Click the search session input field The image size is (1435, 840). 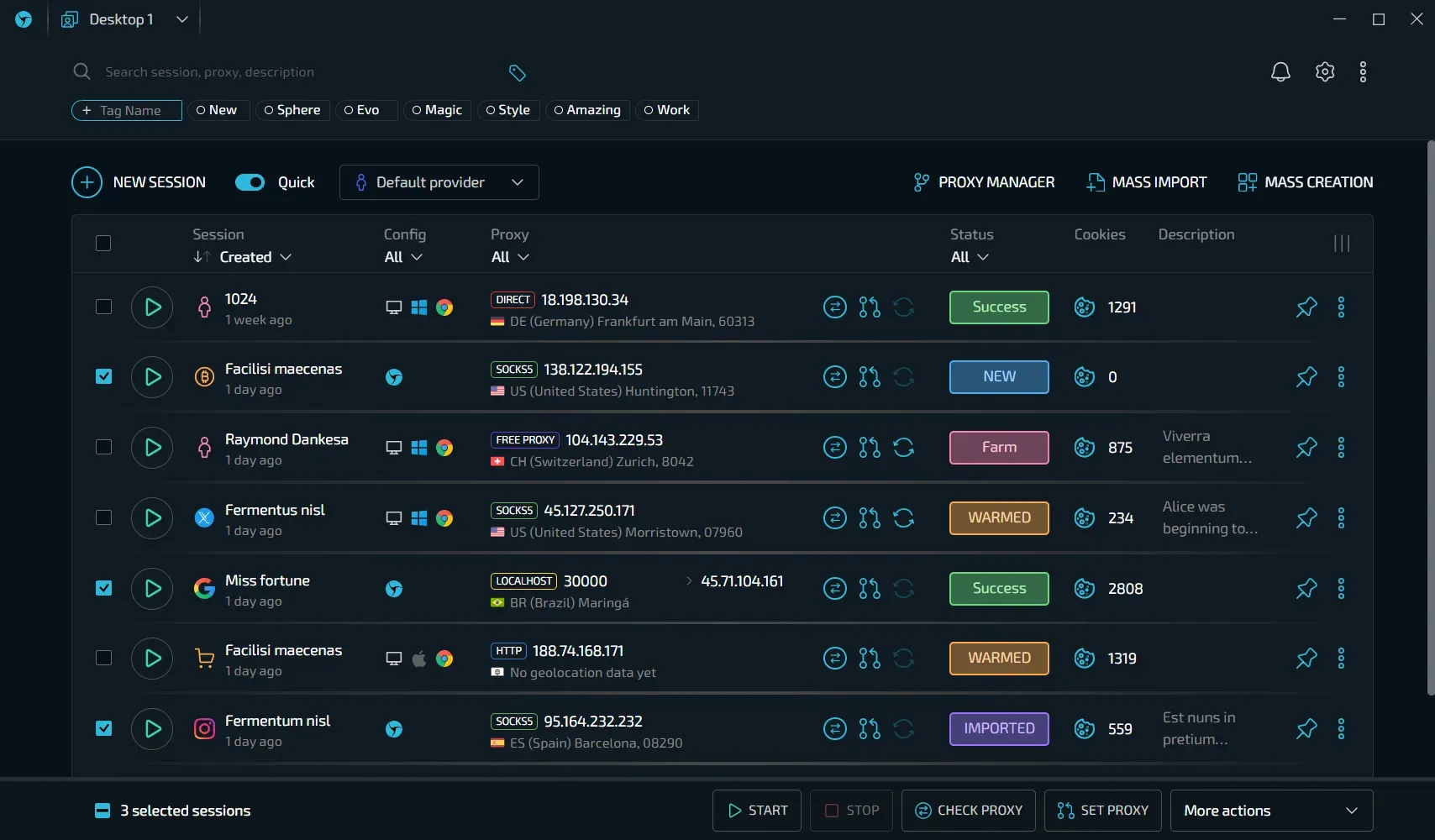point(286,72)
